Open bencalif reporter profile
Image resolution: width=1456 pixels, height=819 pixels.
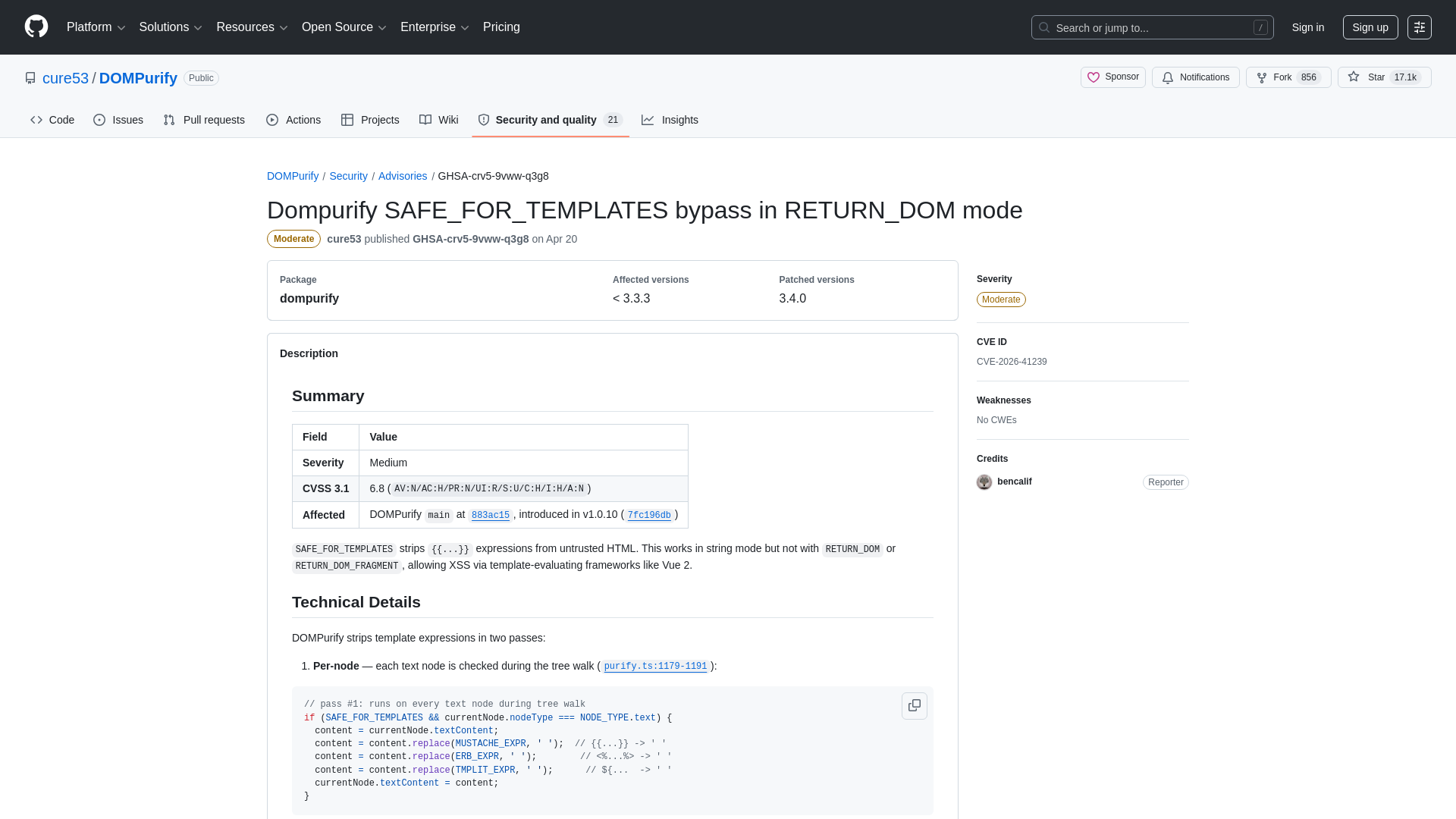point(1014,482)
